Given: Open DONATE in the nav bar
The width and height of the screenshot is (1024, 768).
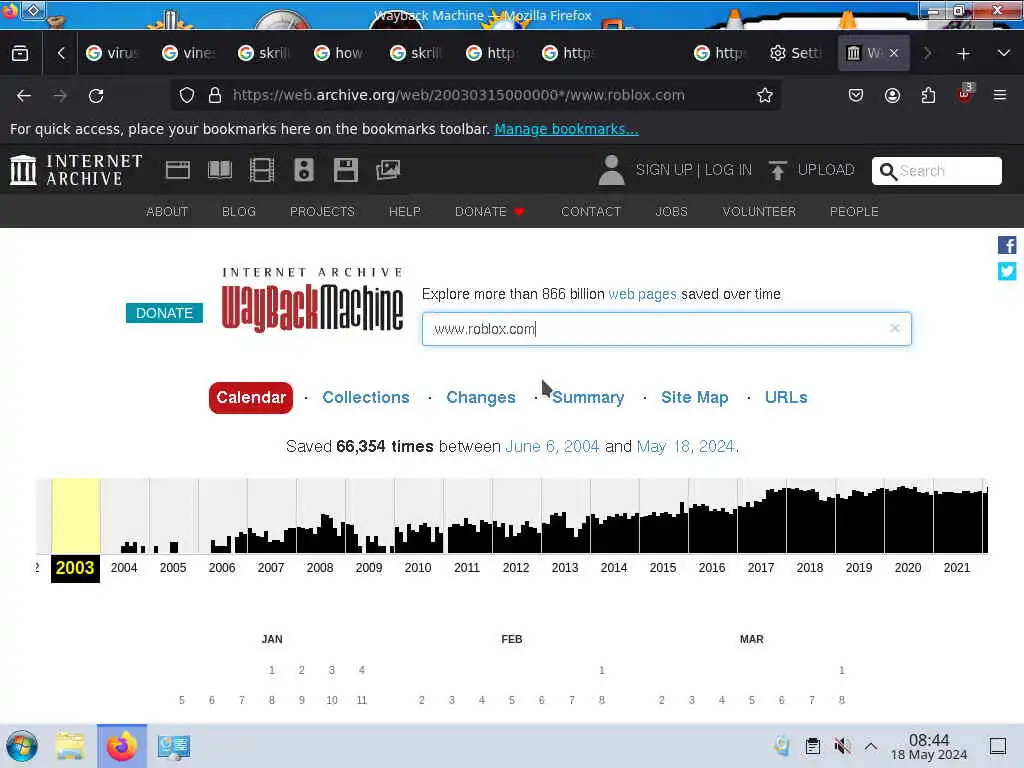Looking at the screenshot, I should (489, 212).
